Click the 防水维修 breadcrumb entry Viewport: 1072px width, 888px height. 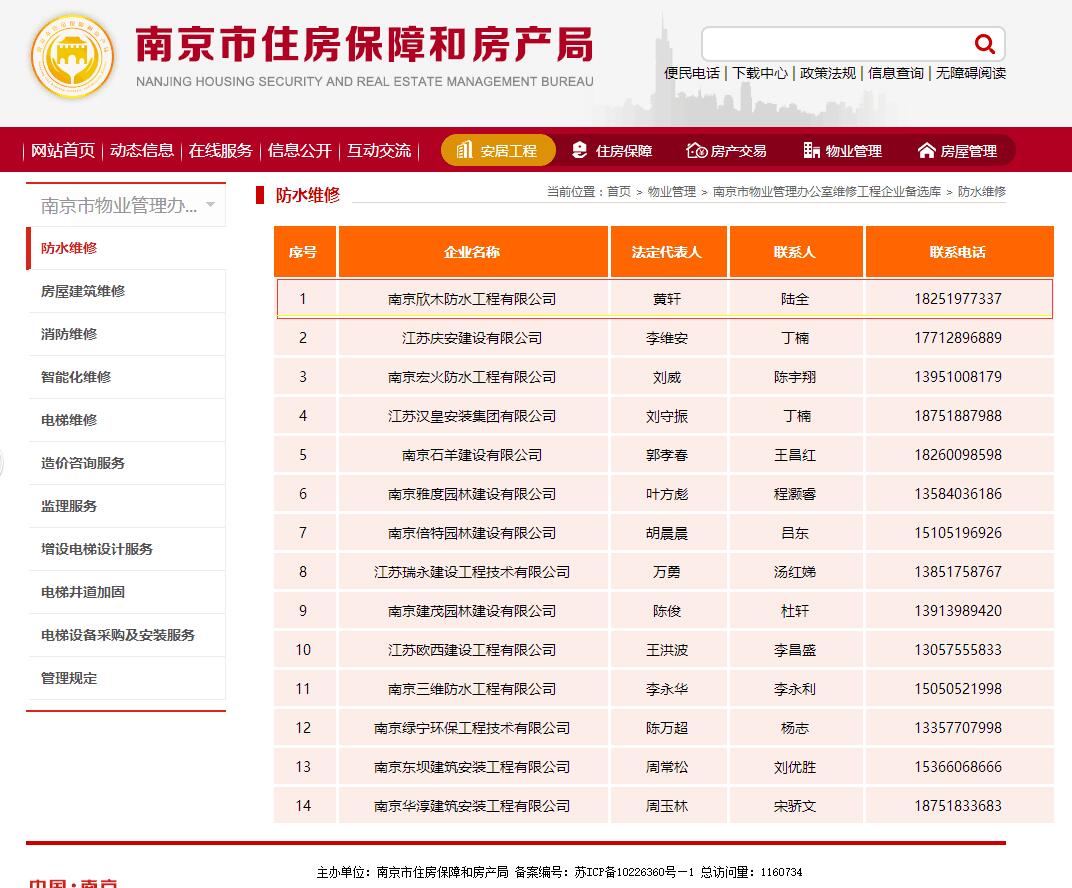(x=982, y=192)
